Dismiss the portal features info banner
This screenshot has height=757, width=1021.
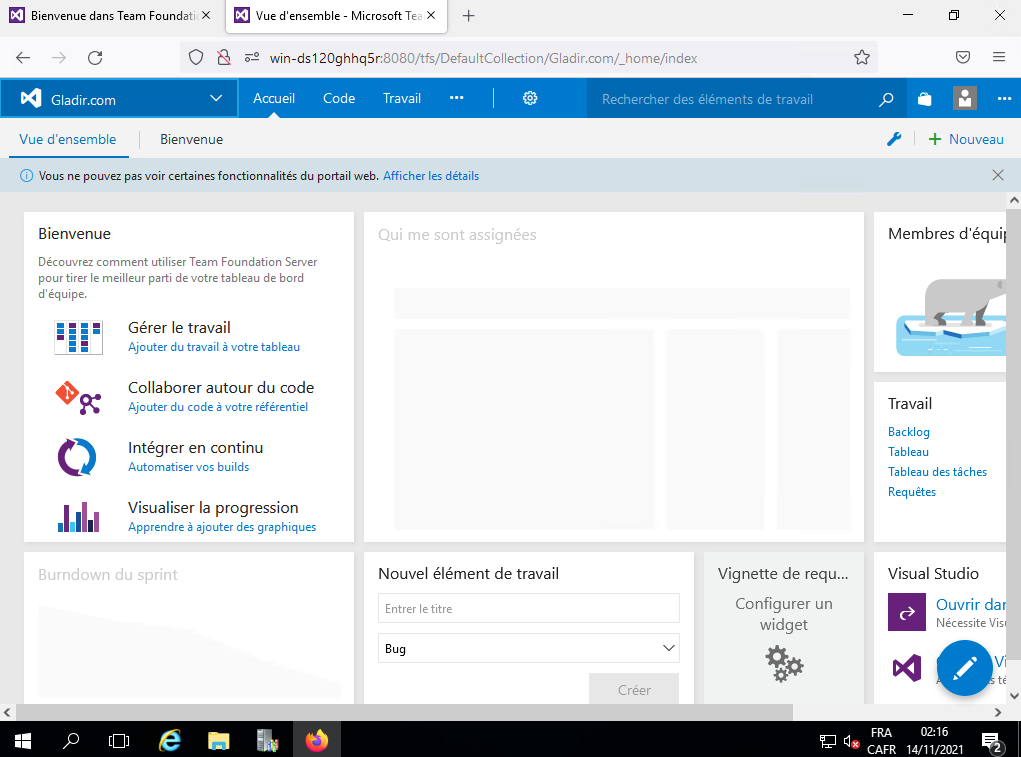pyautogui.click(x=998, y=175)
